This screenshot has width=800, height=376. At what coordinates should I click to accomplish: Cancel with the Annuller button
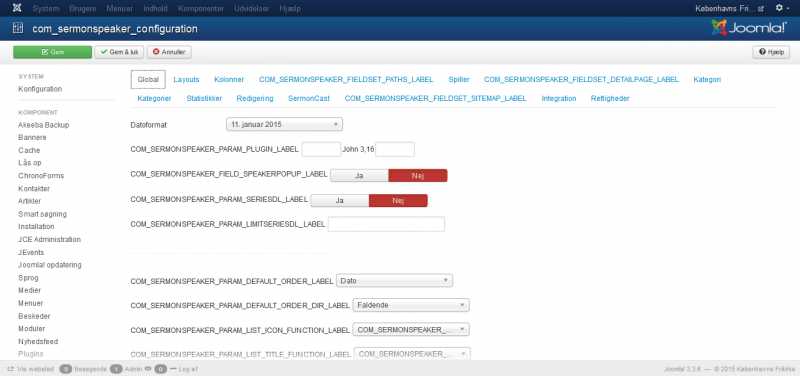click(169, 52)
